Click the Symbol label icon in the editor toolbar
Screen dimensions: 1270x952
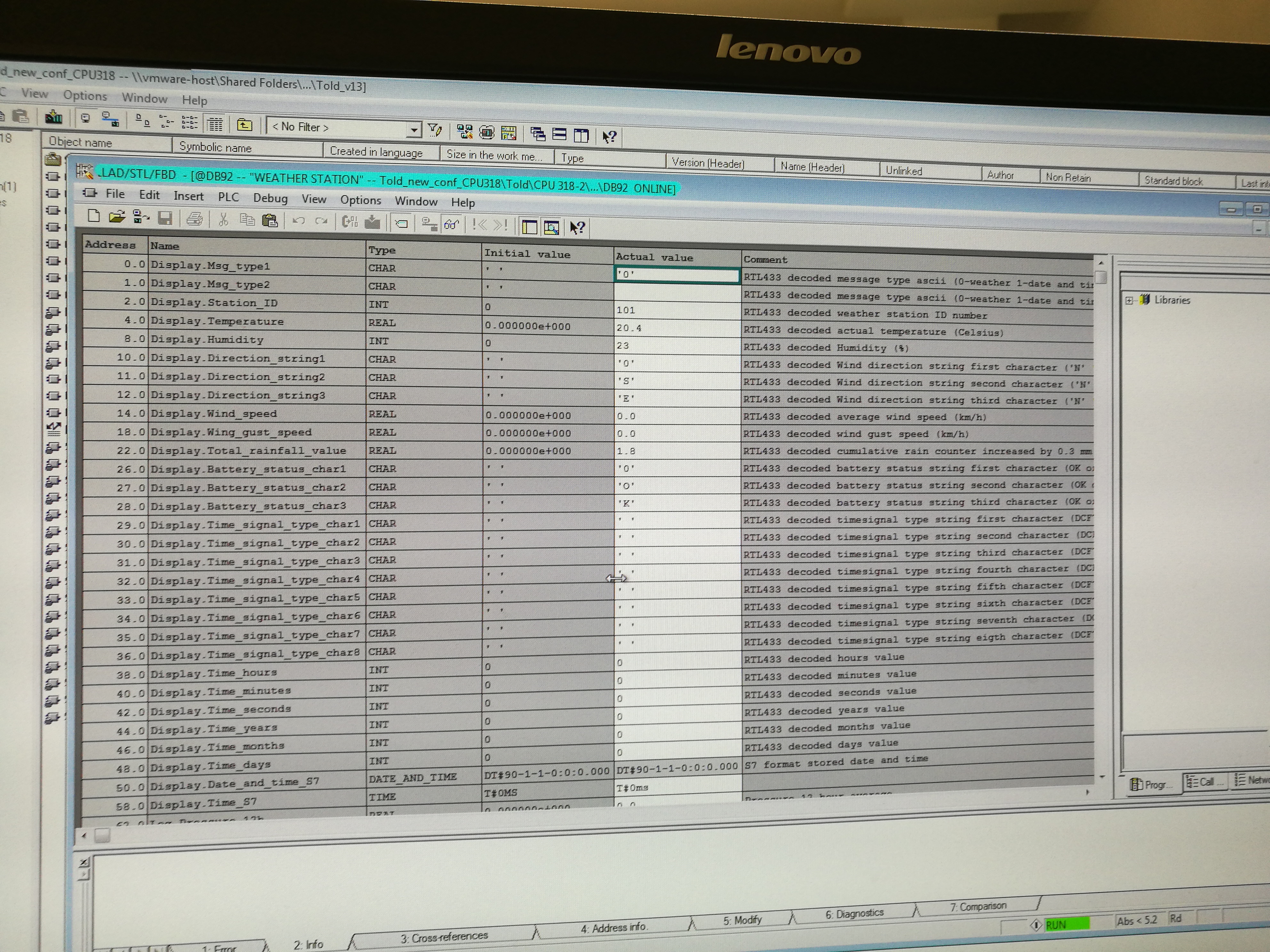click(401, 223)
